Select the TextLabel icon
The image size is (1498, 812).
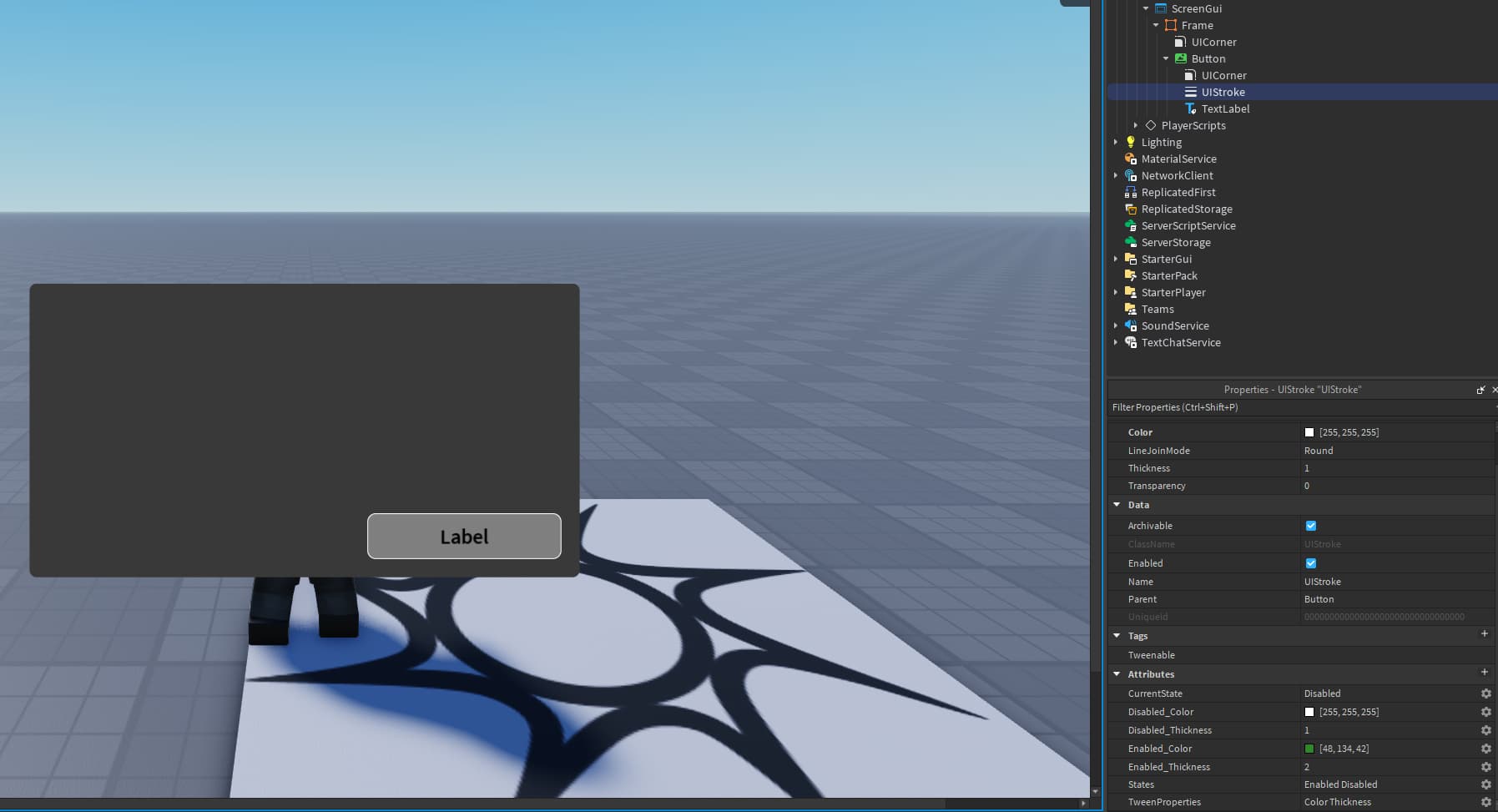[x=1192, y=108]
